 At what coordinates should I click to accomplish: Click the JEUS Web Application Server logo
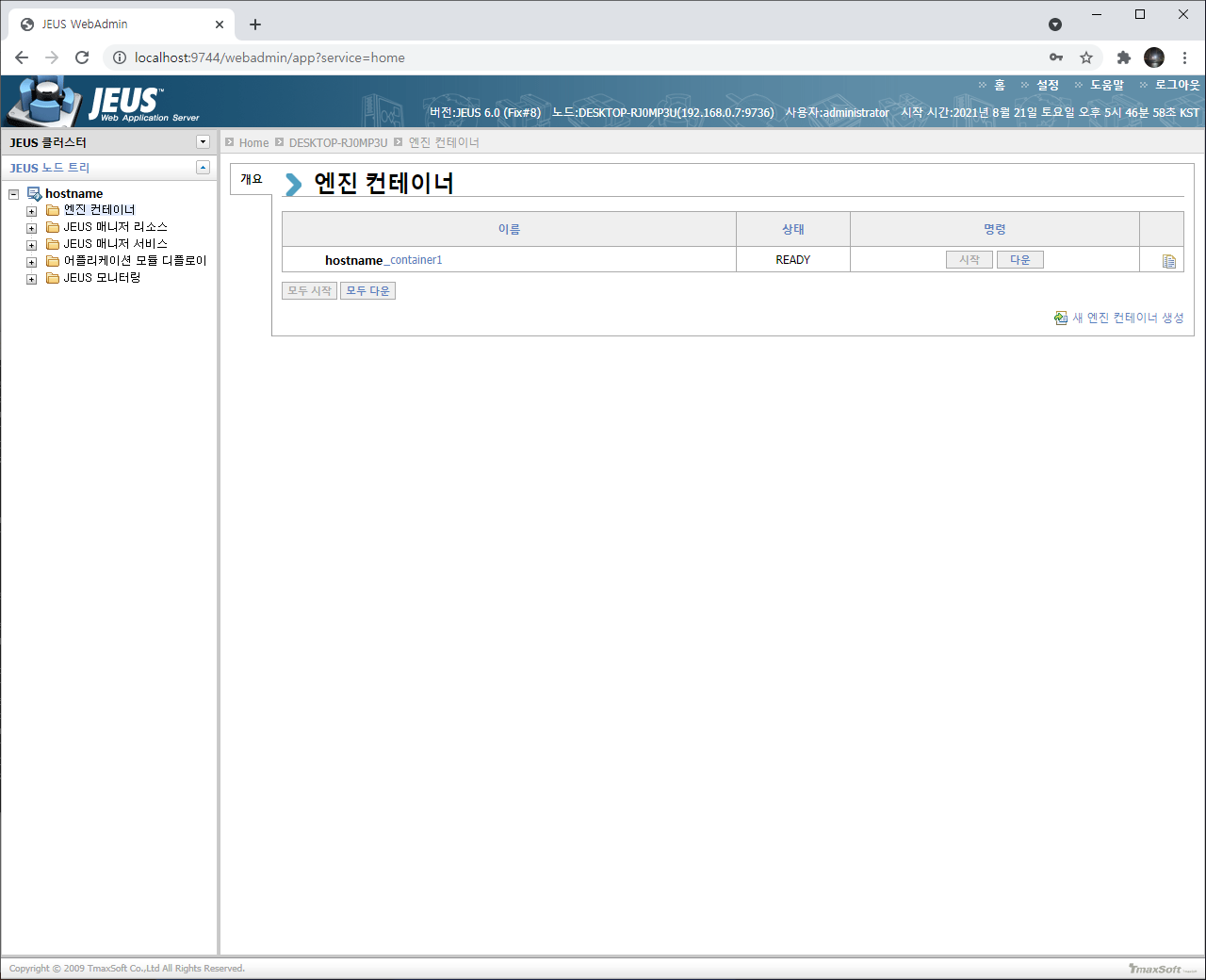[104, 102]
